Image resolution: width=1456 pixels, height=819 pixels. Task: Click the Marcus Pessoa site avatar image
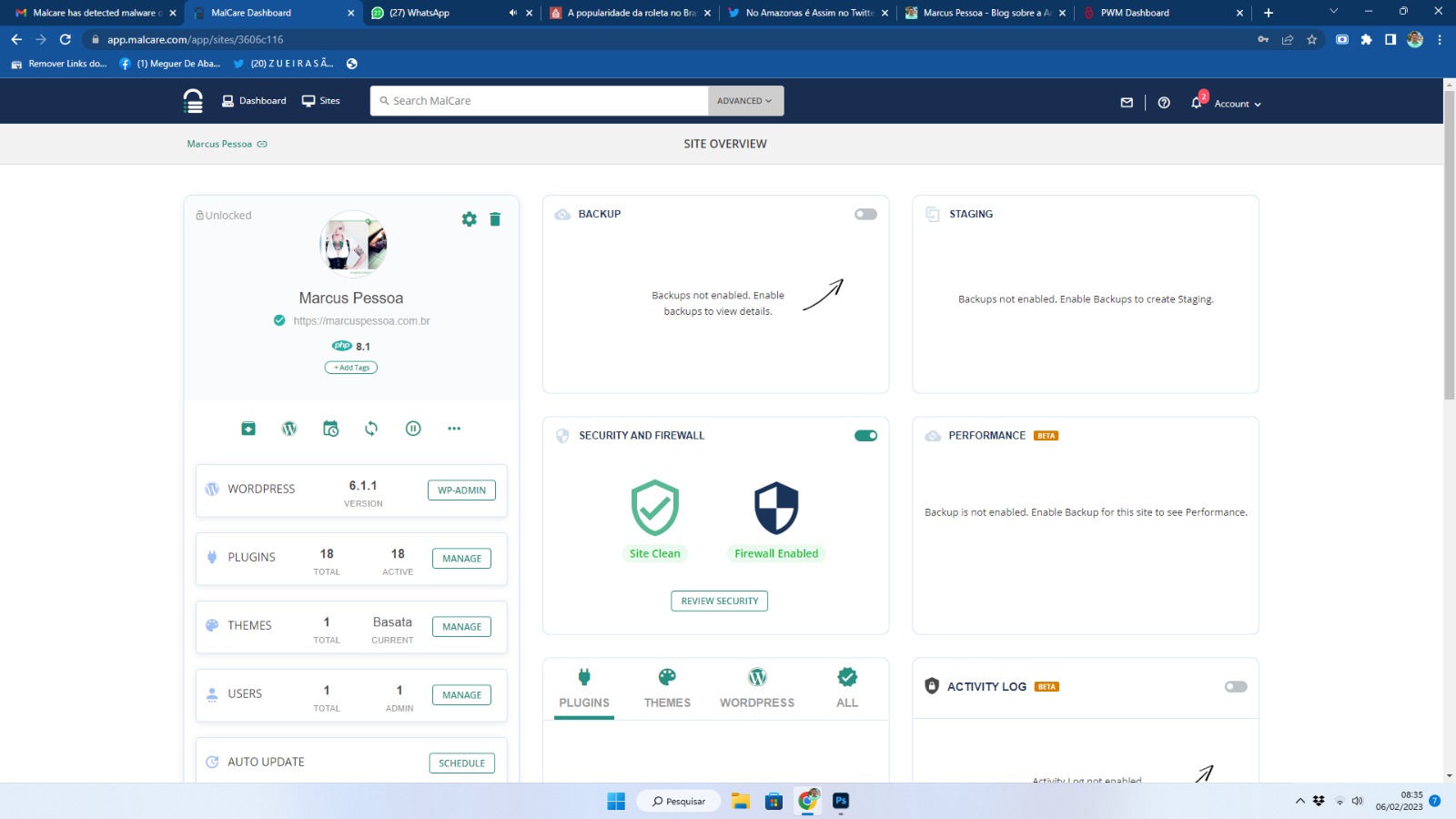coord(353,245)
